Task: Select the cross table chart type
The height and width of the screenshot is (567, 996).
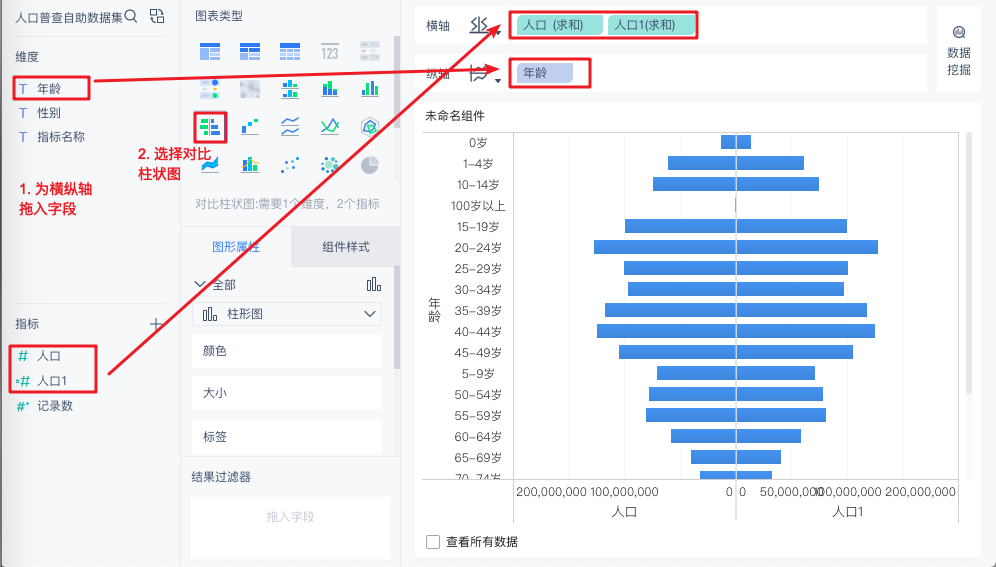Action: [x=250, y=51]
